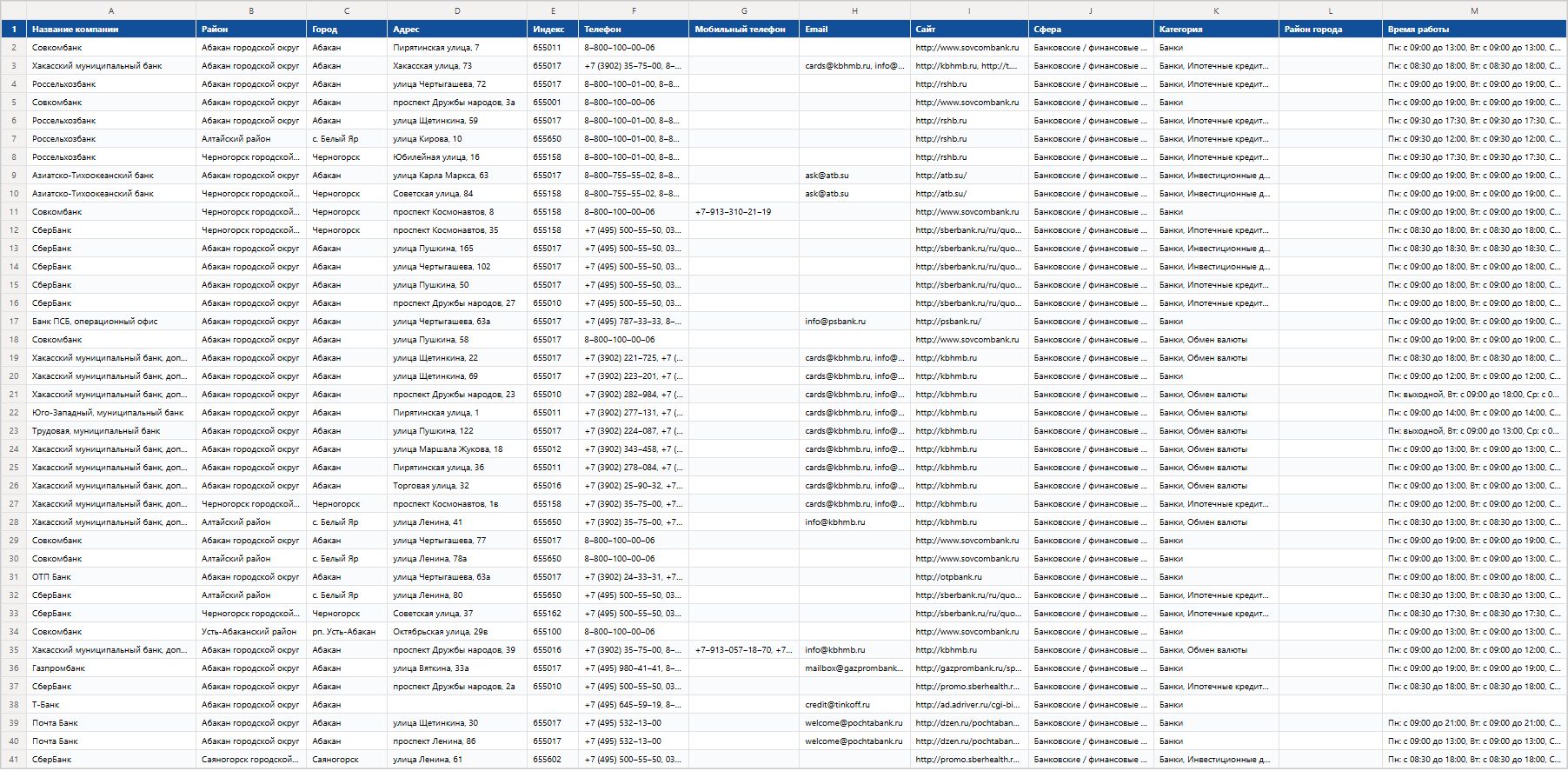
Task: Click the "Email" header cell
Action: pos(854,30)
